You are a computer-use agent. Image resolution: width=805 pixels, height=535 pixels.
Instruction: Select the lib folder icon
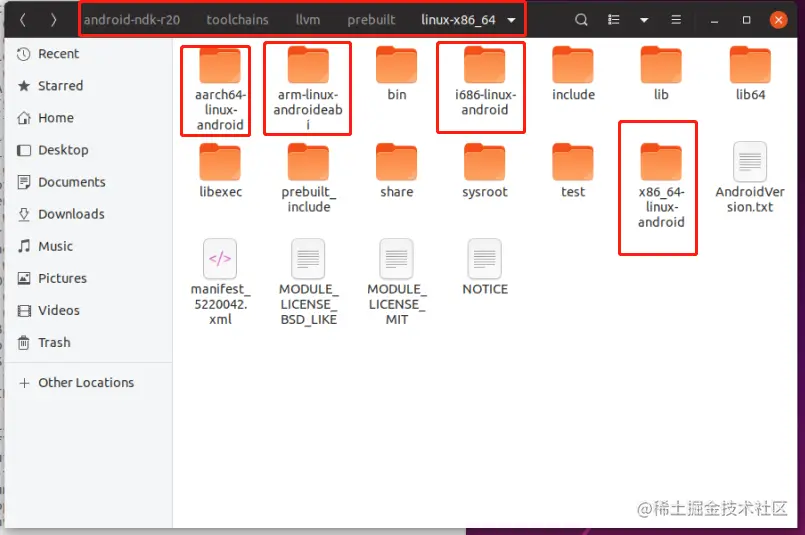(x=661, y=65)
